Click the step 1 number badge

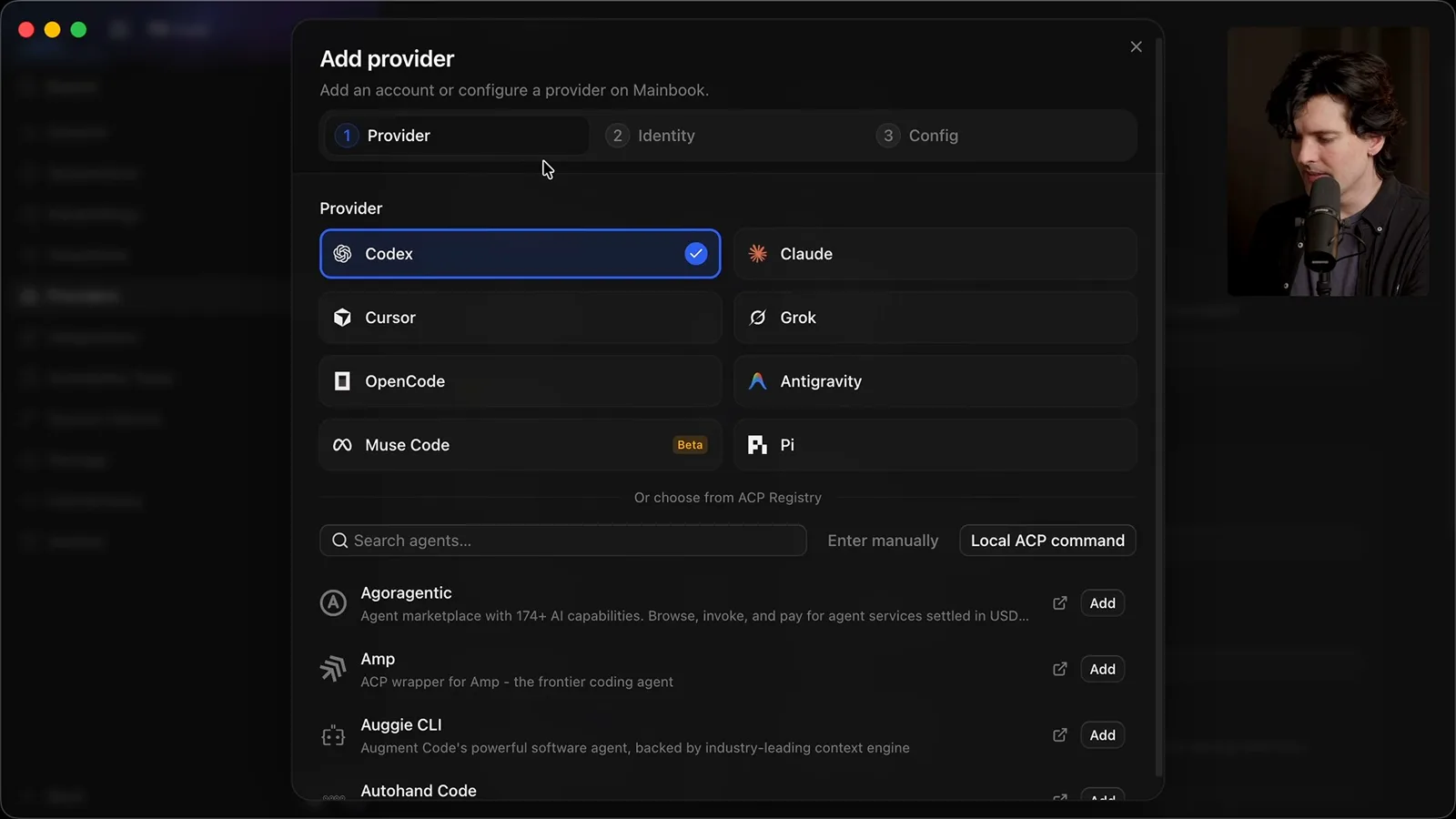(x=347, y=136)
